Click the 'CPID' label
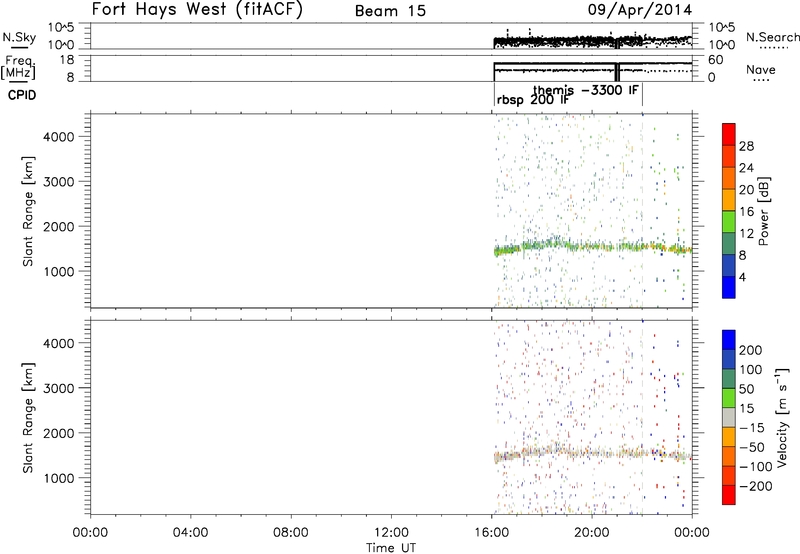Viewport: 800px width, 554px height. [22, 95]
